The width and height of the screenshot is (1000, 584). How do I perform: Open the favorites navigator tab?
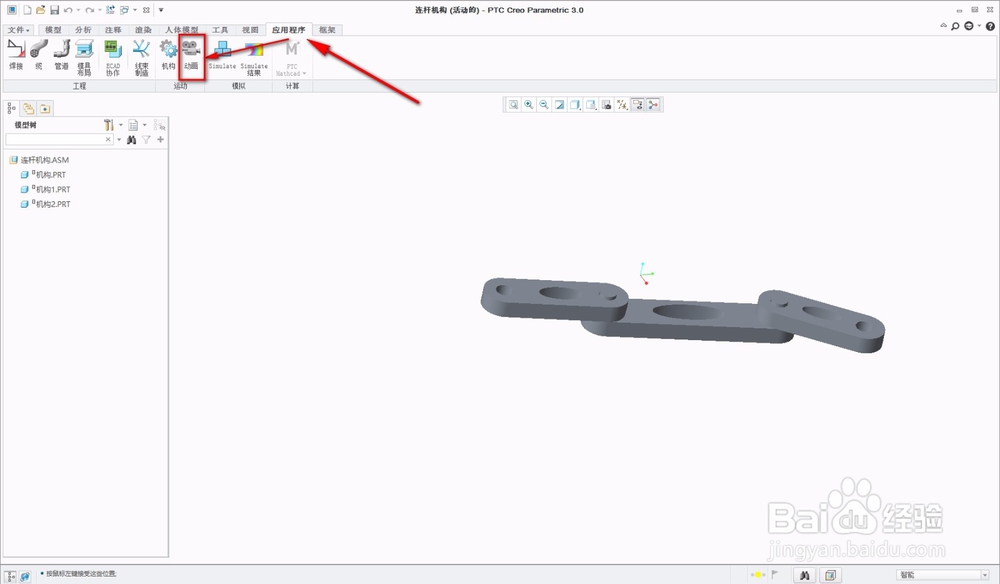[x=45, y=108]
